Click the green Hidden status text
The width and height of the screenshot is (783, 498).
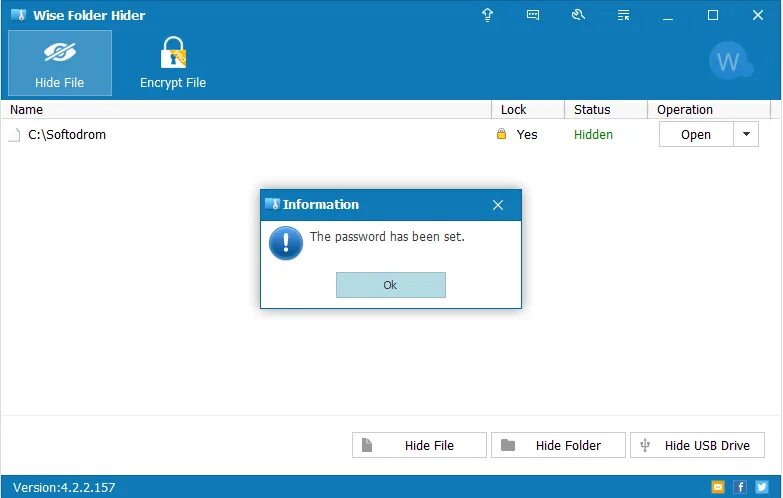(593, 135)
